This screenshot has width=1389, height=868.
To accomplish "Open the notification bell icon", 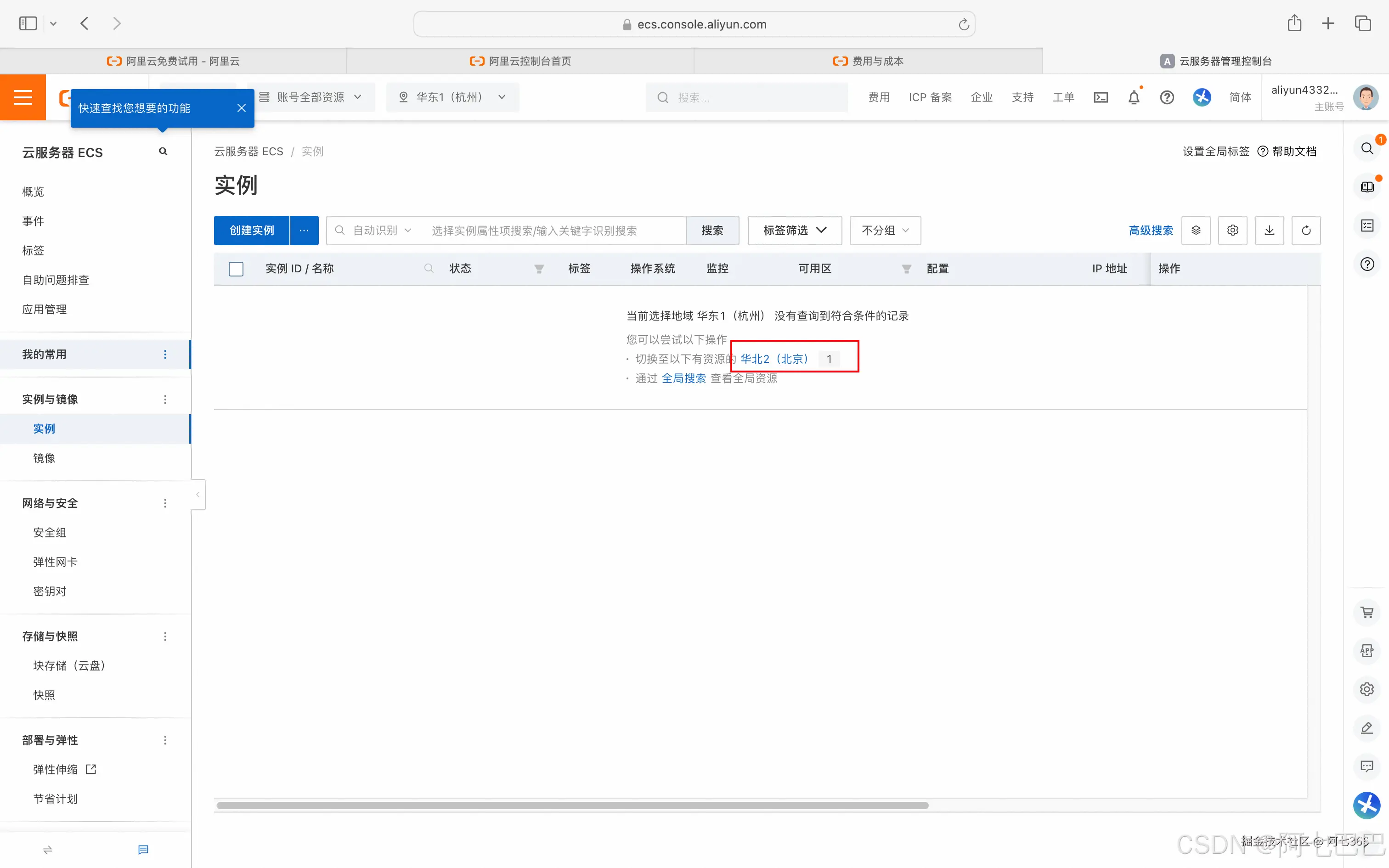I will (x=1134, y=97).
